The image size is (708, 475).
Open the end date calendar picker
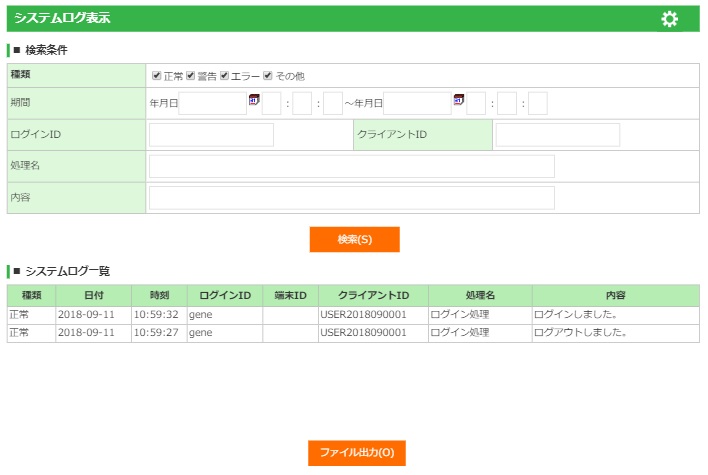[x=459, y=99]
